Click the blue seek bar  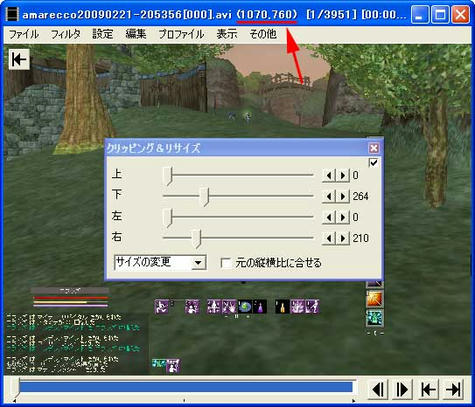186,387
